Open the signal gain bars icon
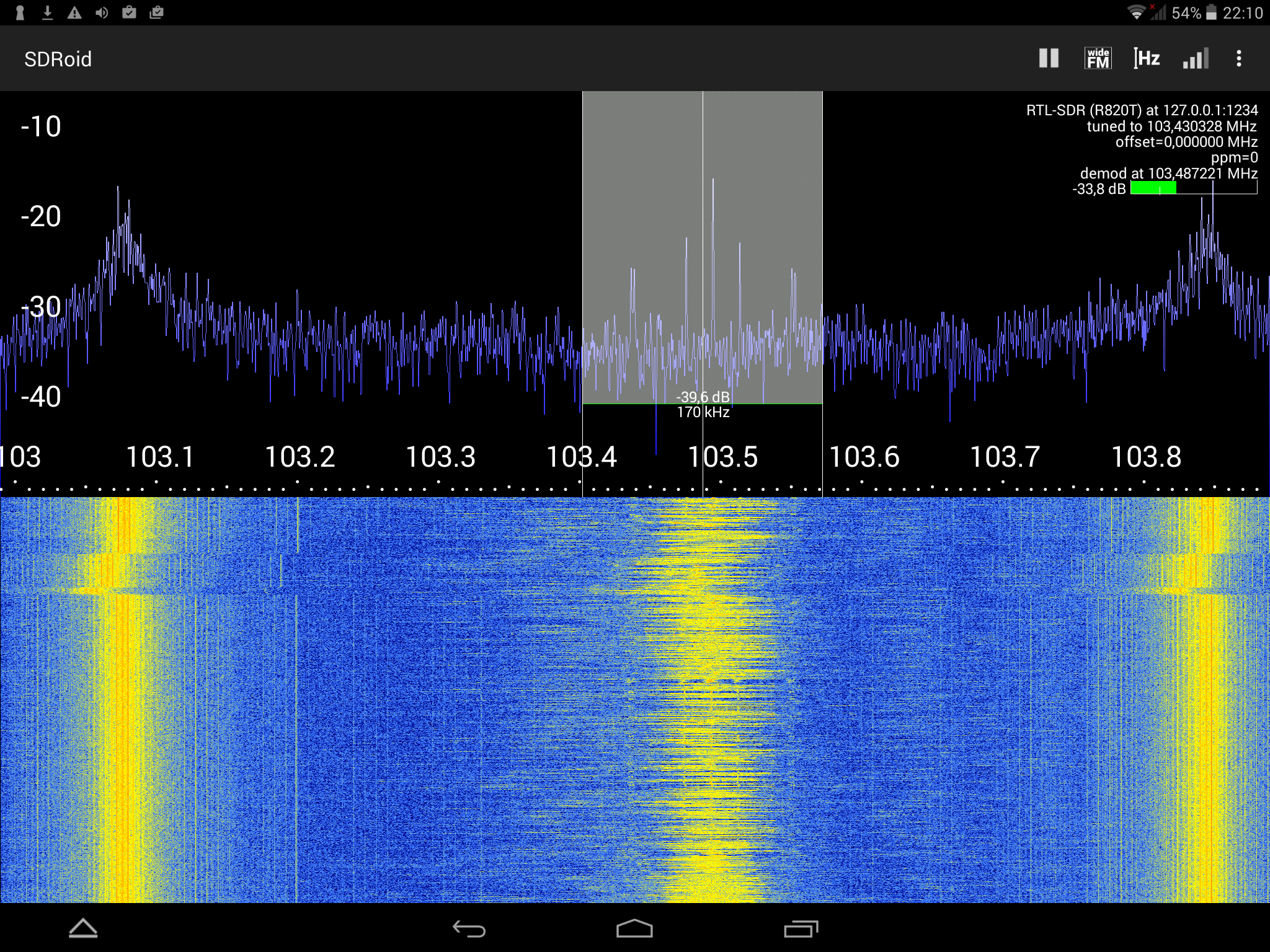The height and width of the screenshot is (952, 1270). [1196, 59]
